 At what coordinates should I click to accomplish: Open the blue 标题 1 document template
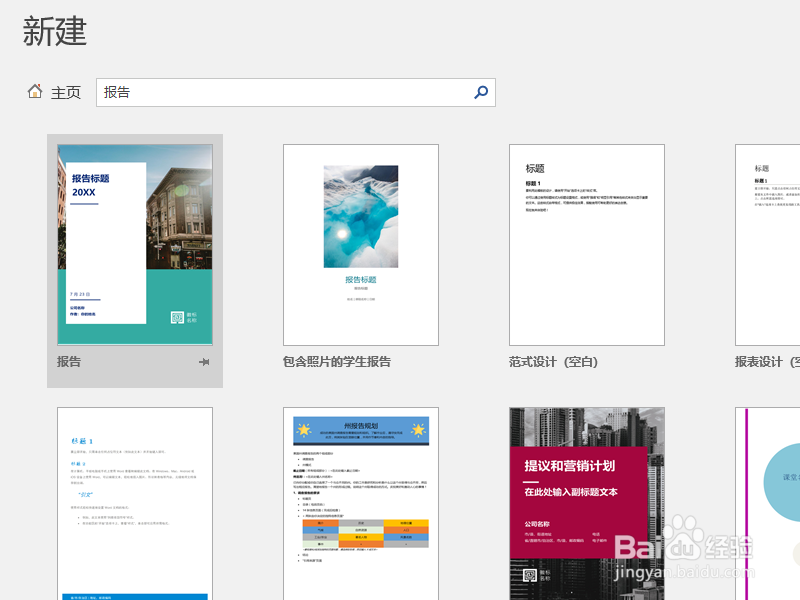135,504
